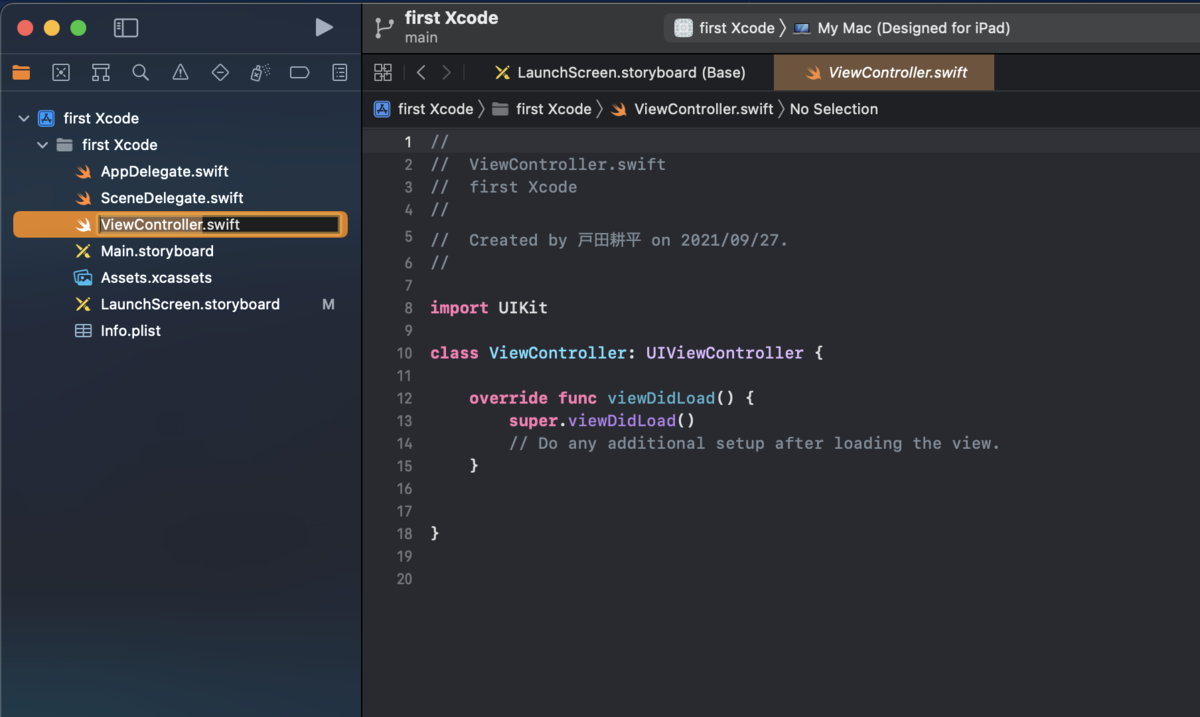
Task: Click the Info.plist table icon
Action: click(x=84, y=331)
